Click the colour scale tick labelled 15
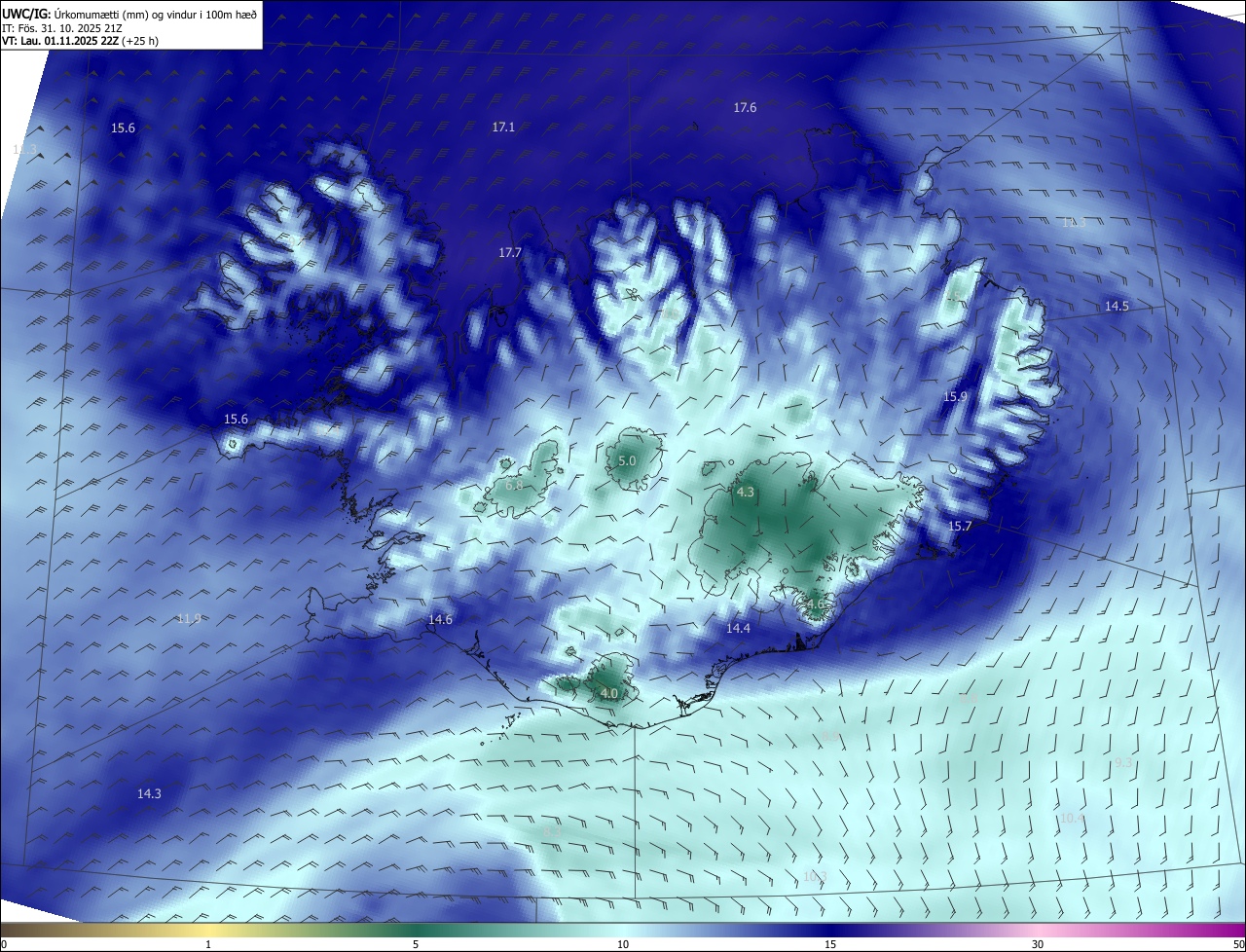 [x=830, y=944]
